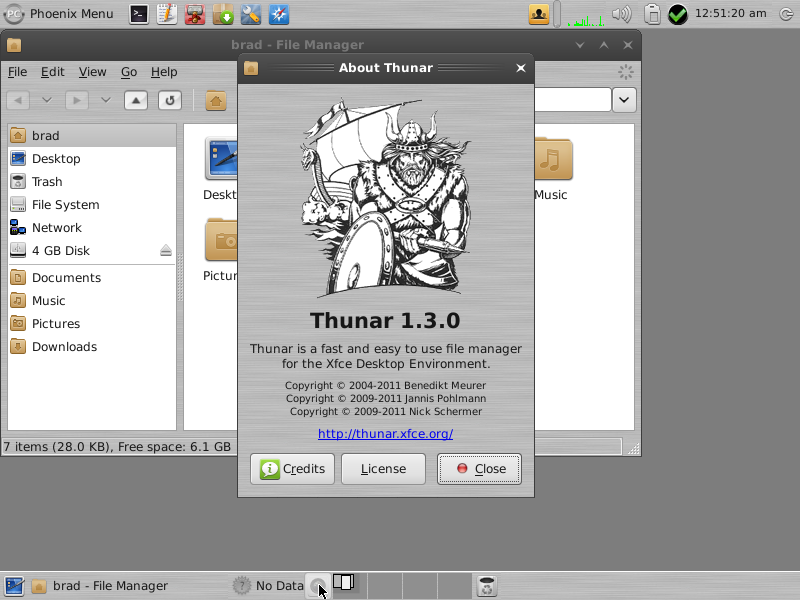The image size is (800, 600).
Task: Open the File menu in File Manager
Action: [x=17, y=72]
